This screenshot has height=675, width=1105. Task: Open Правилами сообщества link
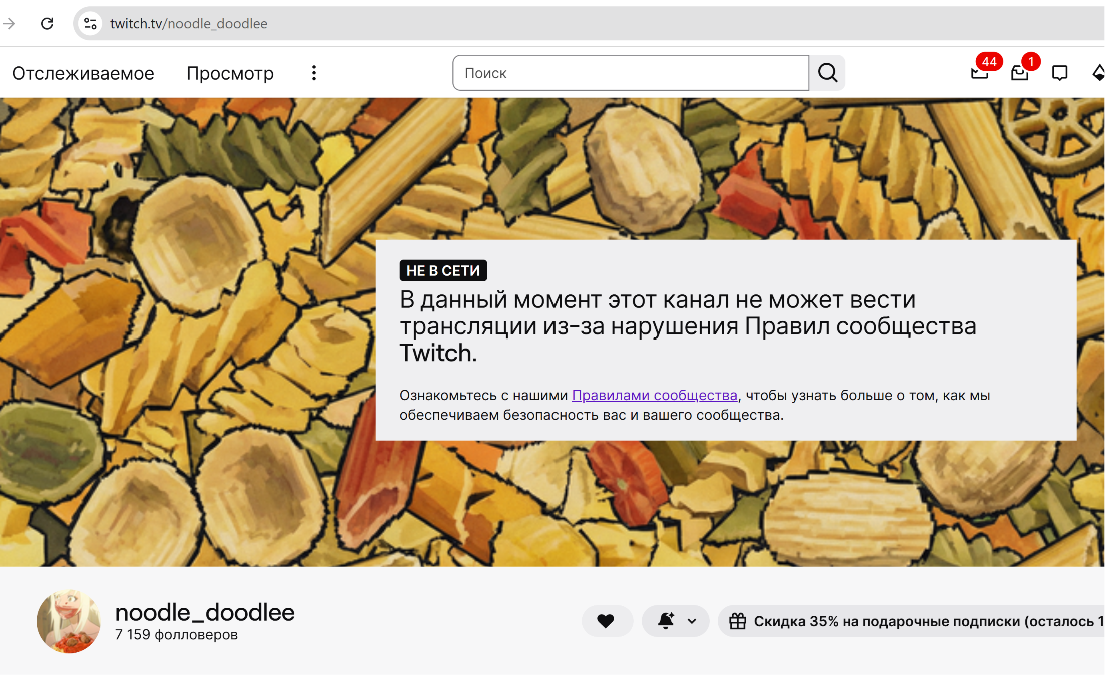click(655, 395)
